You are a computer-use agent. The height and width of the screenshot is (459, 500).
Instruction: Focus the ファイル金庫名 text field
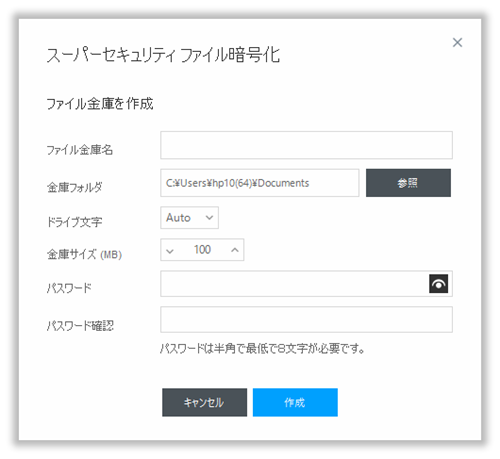point(306,145)
